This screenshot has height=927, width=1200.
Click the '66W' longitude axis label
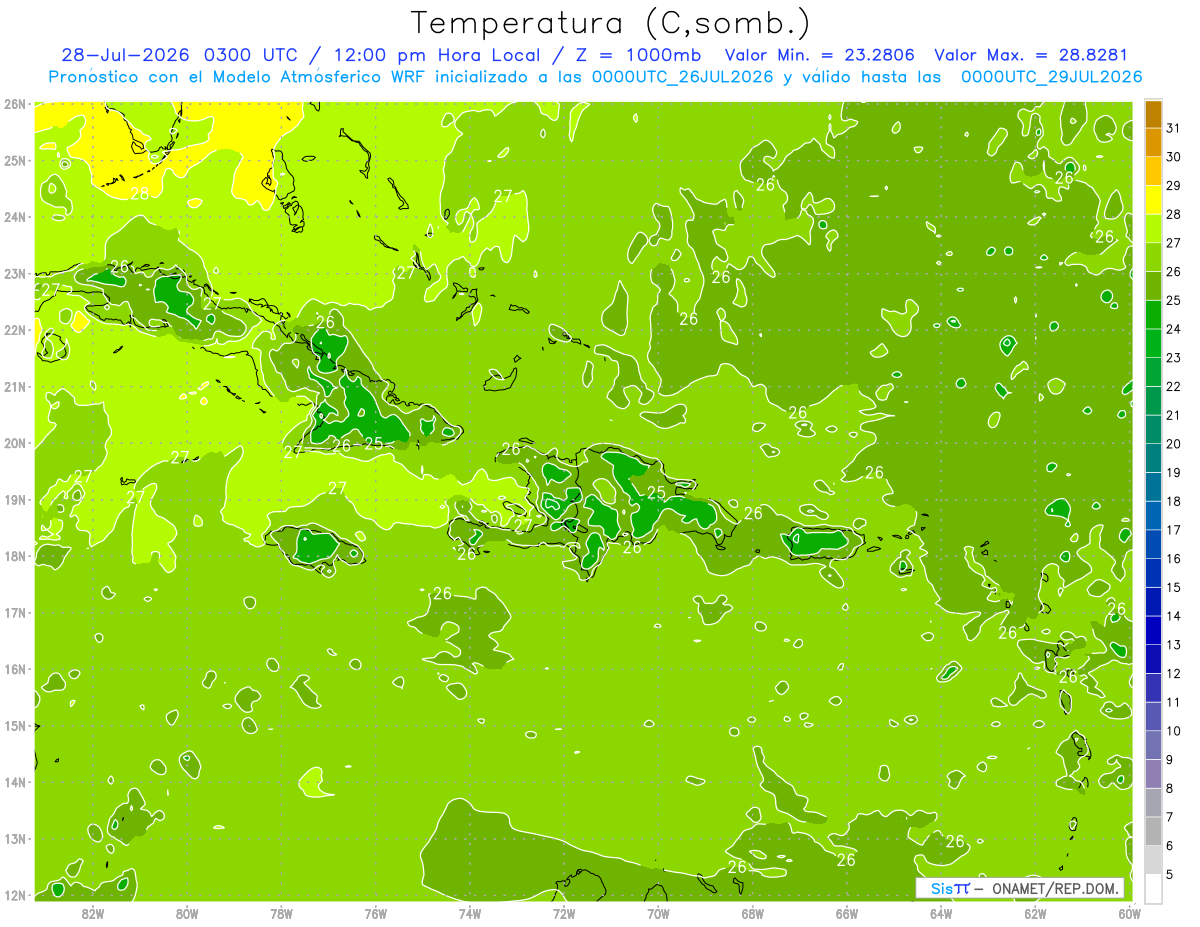pos(846,913)
